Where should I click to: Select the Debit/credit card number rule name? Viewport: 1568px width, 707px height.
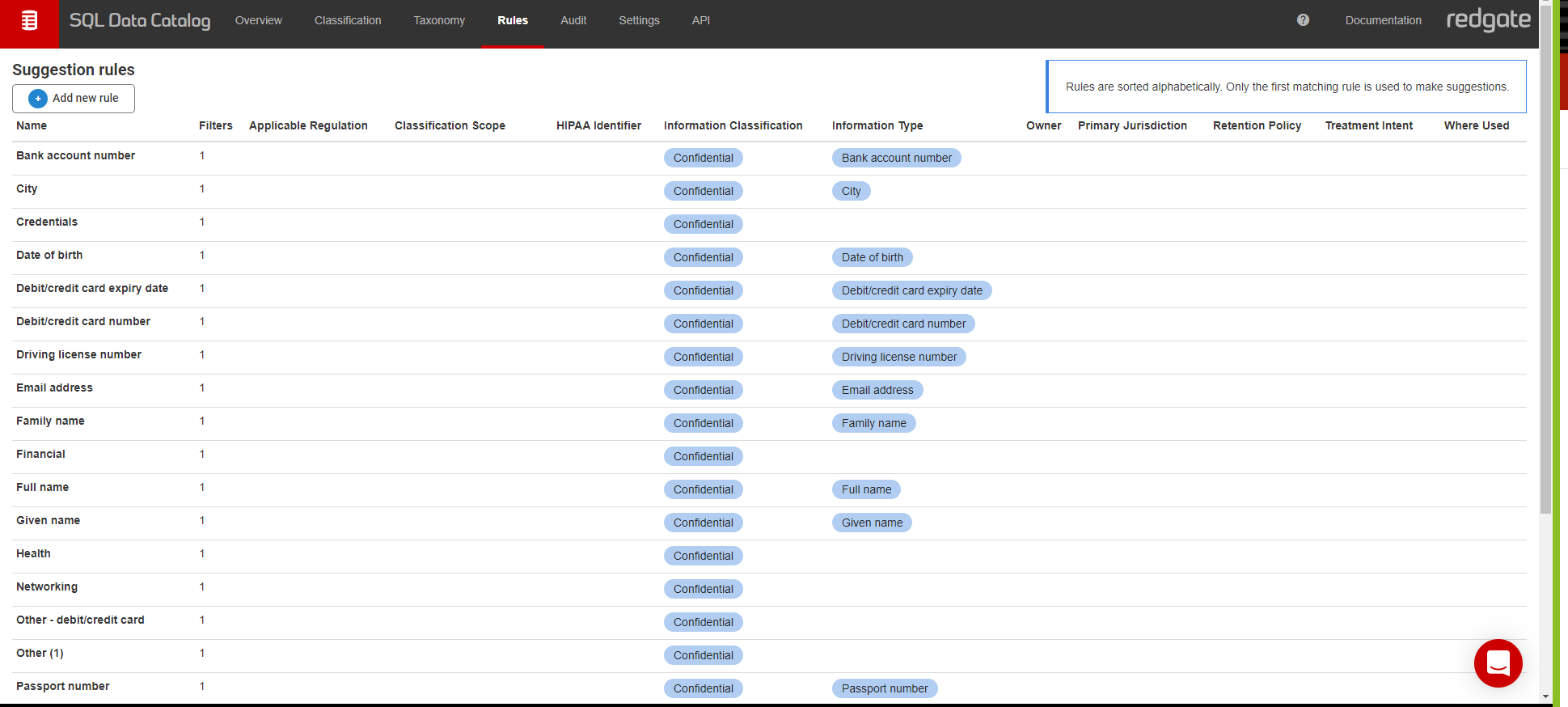click(x=83, y=321)
